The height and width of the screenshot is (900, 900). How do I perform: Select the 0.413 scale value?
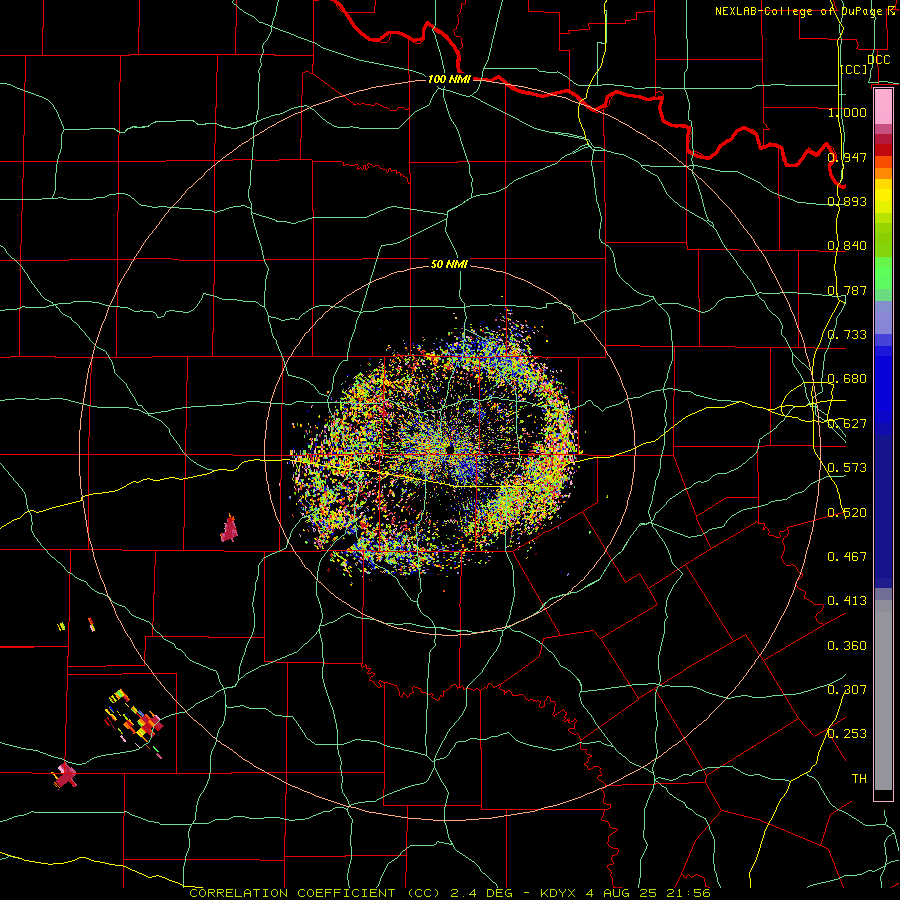[x=847, y=601]
